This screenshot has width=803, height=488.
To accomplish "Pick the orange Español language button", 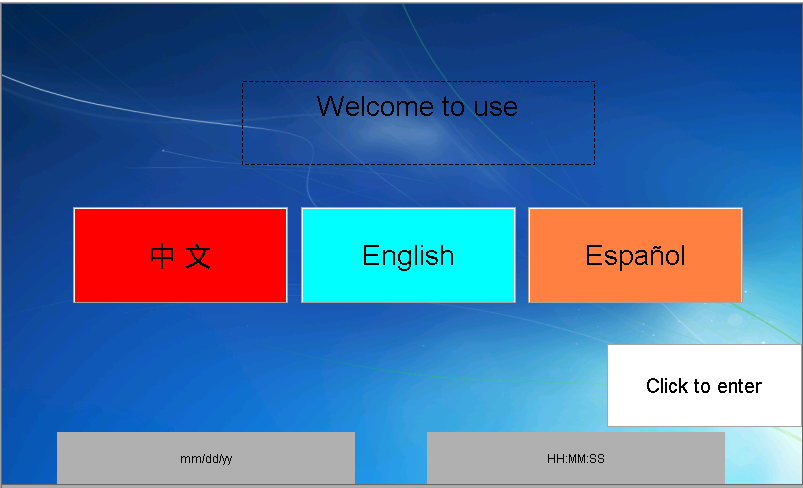I will pyautogui.click(x=635, y=255).
